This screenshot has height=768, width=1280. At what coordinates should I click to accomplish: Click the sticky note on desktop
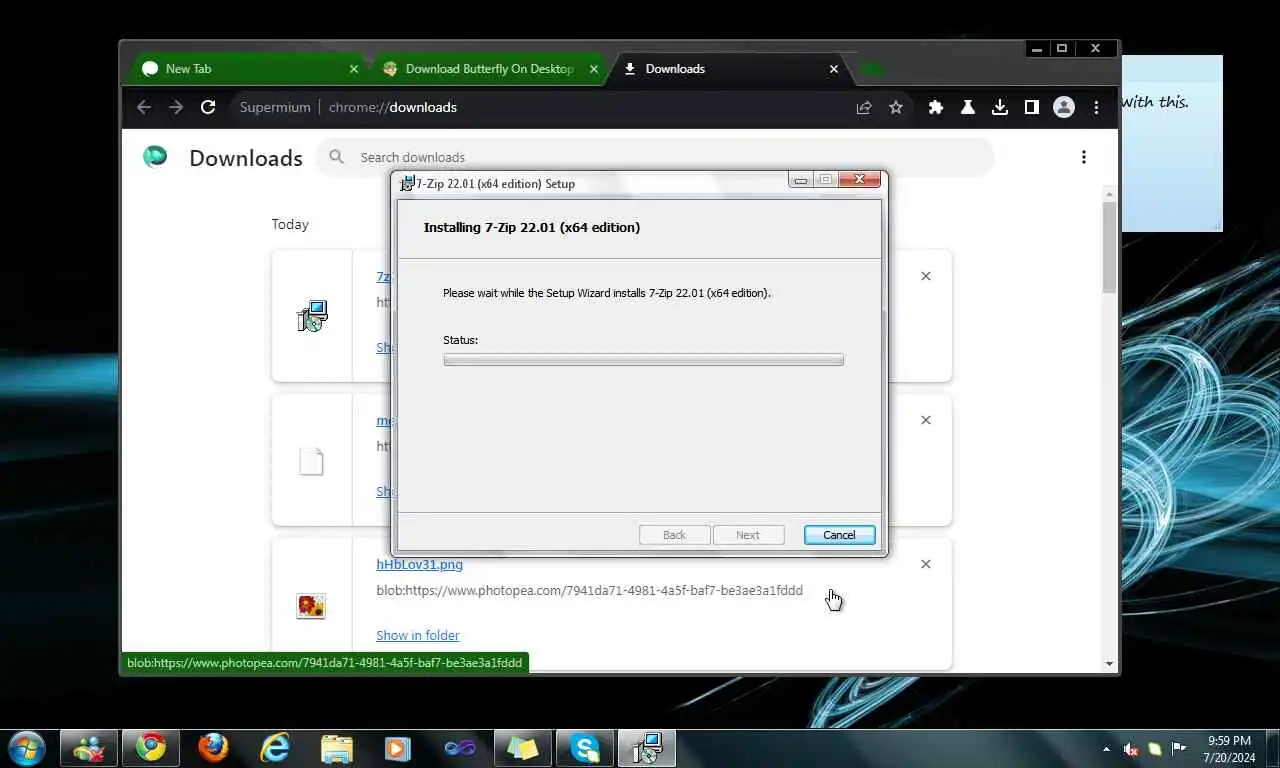click(x=1172, y=143)
